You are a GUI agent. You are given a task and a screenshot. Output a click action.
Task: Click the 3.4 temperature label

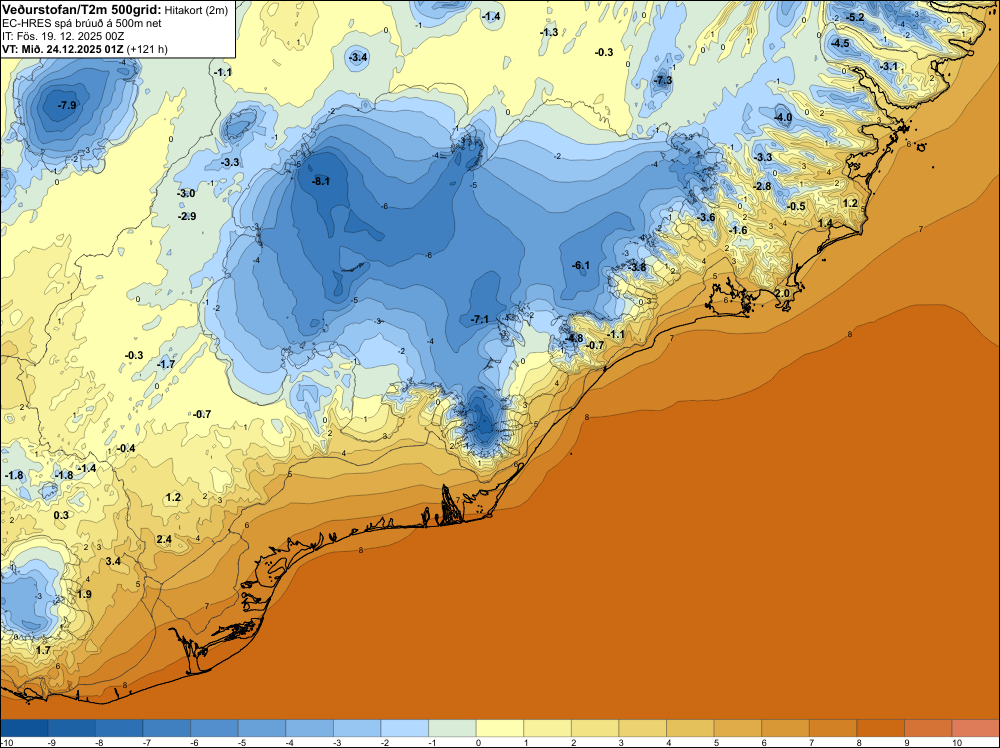pyautogui.click(x=113, y=561)
